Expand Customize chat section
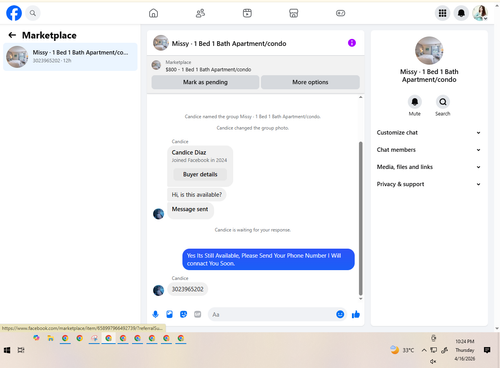This screenshot has width=500, height=368. [429, 133]
